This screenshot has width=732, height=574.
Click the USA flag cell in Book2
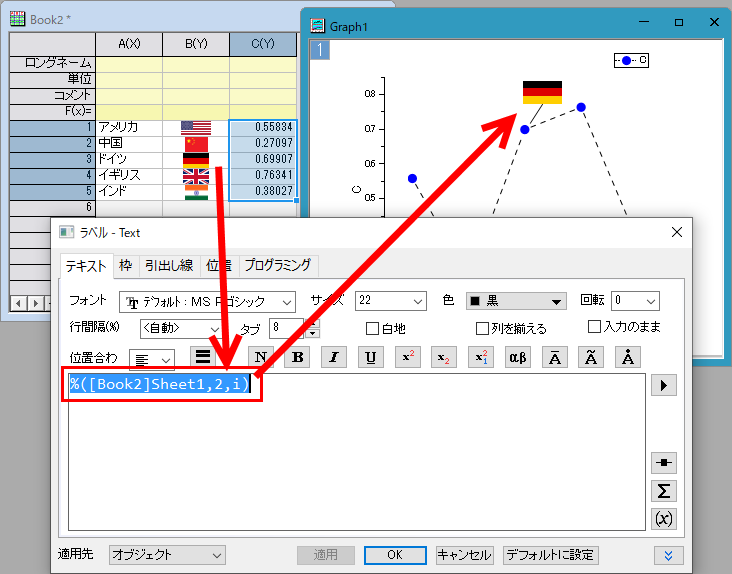click(196, 128)
